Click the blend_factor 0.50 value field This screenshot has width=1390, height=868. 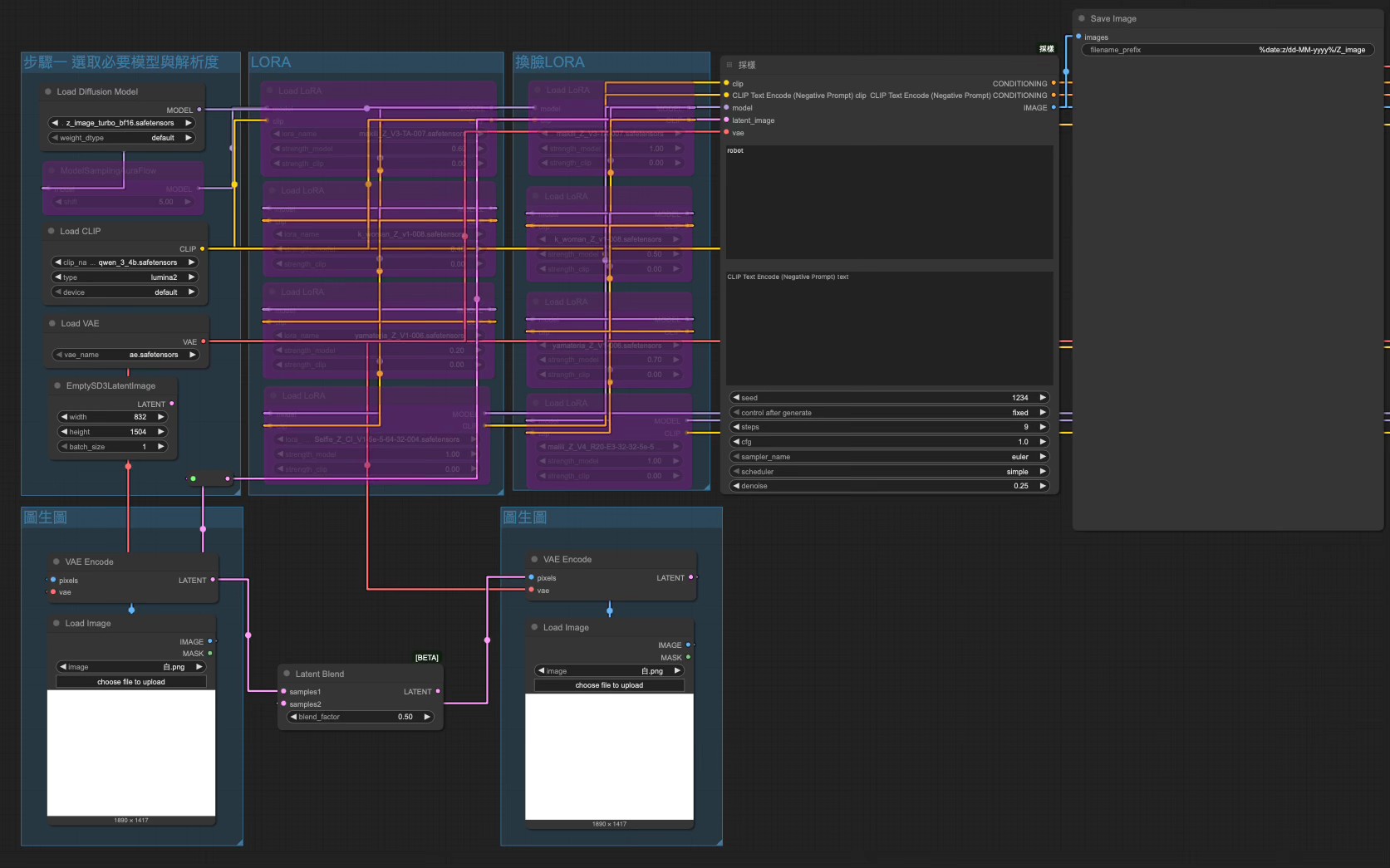point(361,717)
